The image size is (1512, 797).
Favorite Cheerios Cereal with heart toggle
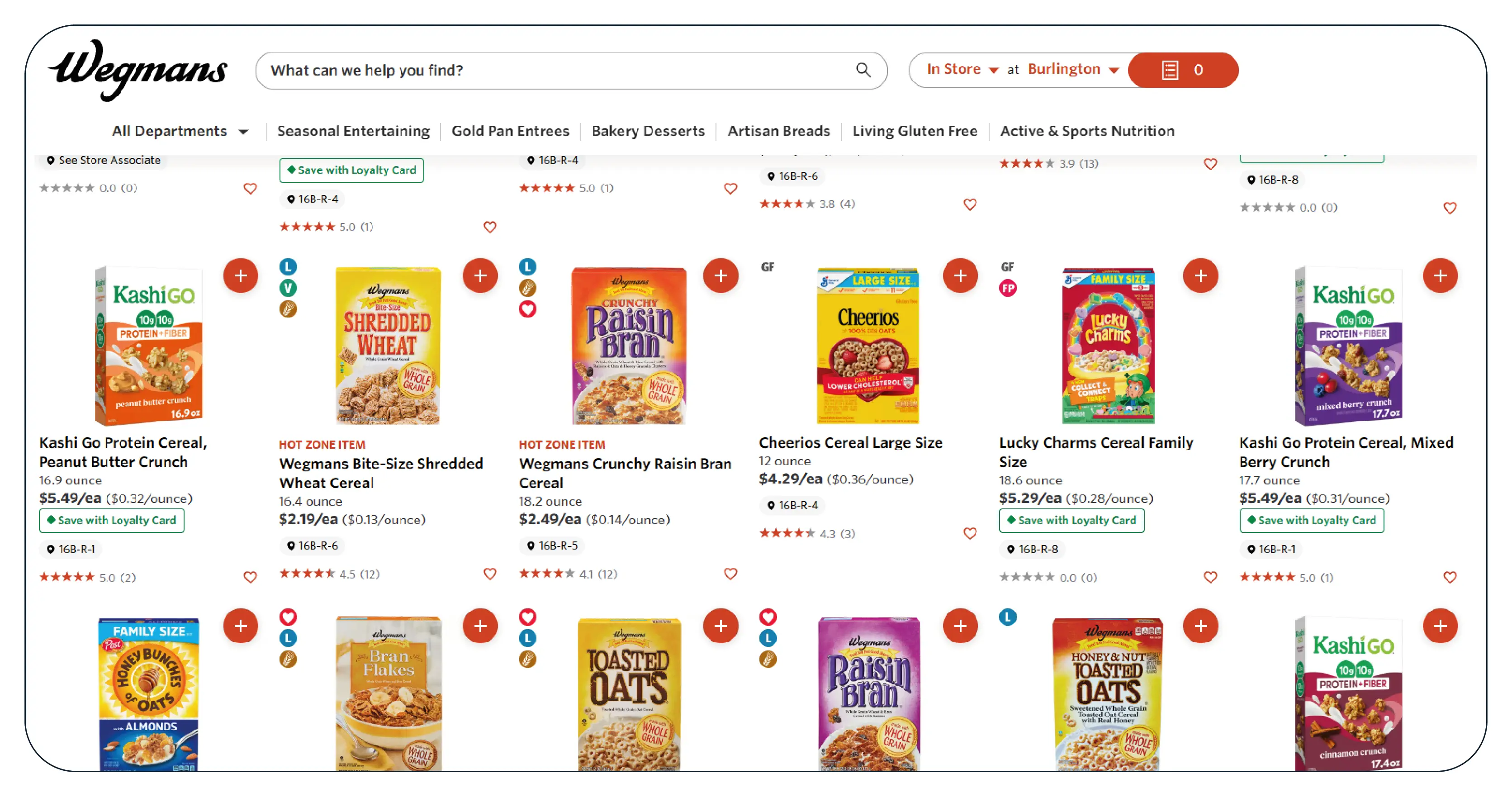click(970, 533)
